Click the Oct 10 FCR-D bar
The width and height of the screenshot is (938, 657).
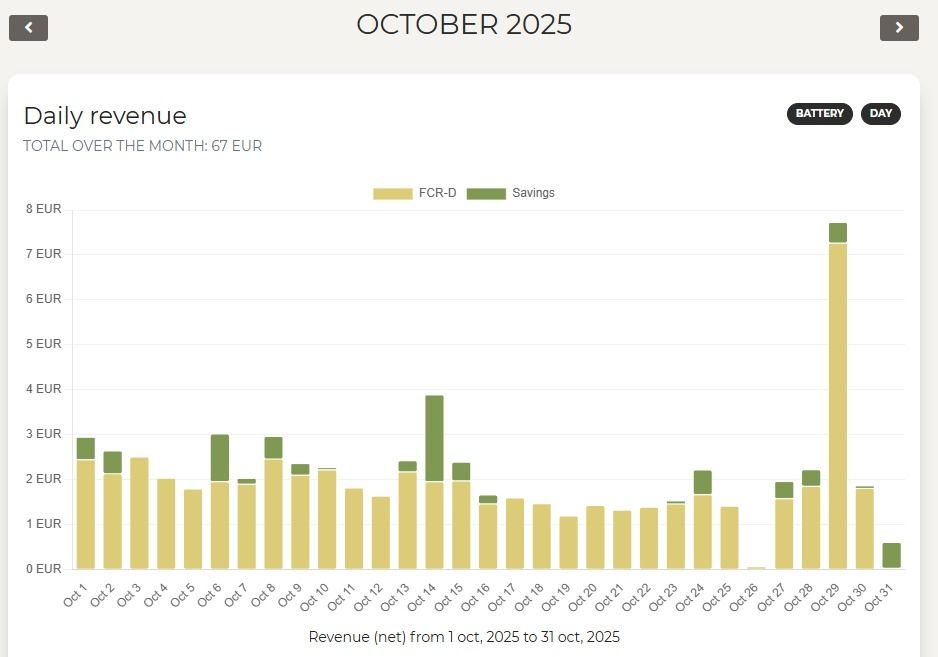(327, 519)
